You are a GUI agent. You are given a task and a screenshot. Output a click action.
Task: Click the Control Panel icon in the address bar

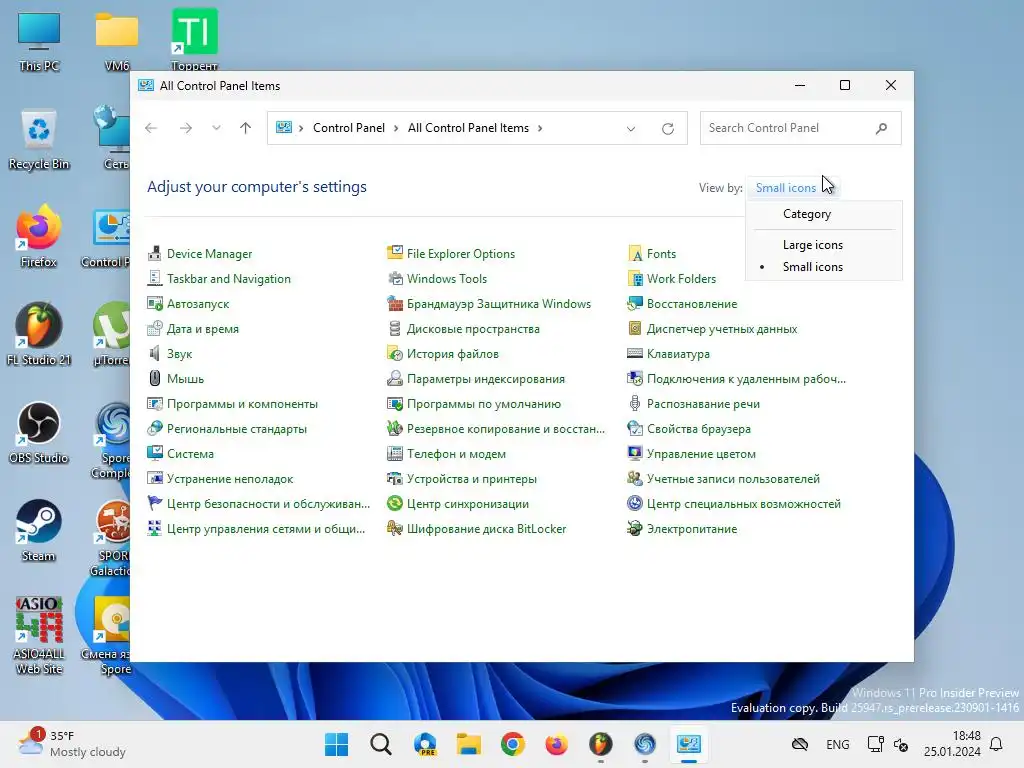pos(283,127)
